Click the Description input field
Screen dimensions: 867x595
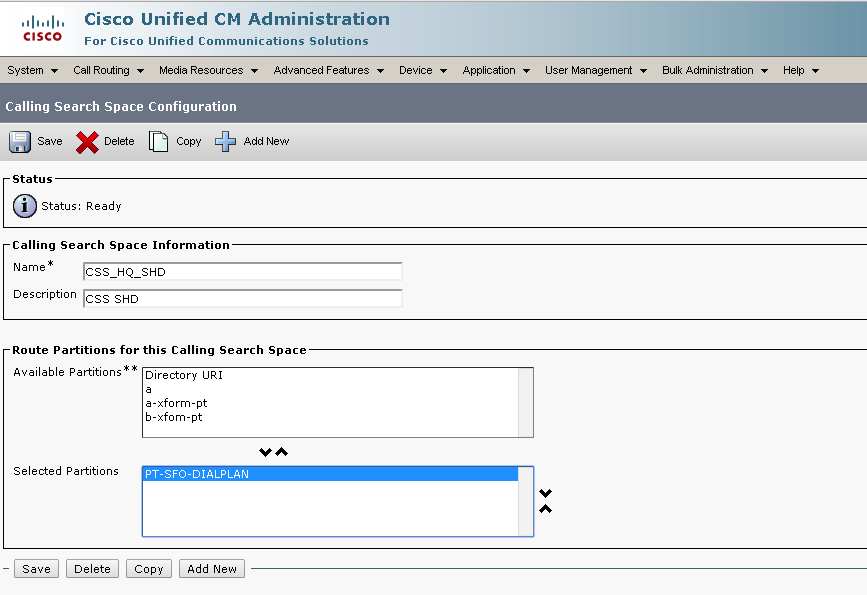(242, 299)
